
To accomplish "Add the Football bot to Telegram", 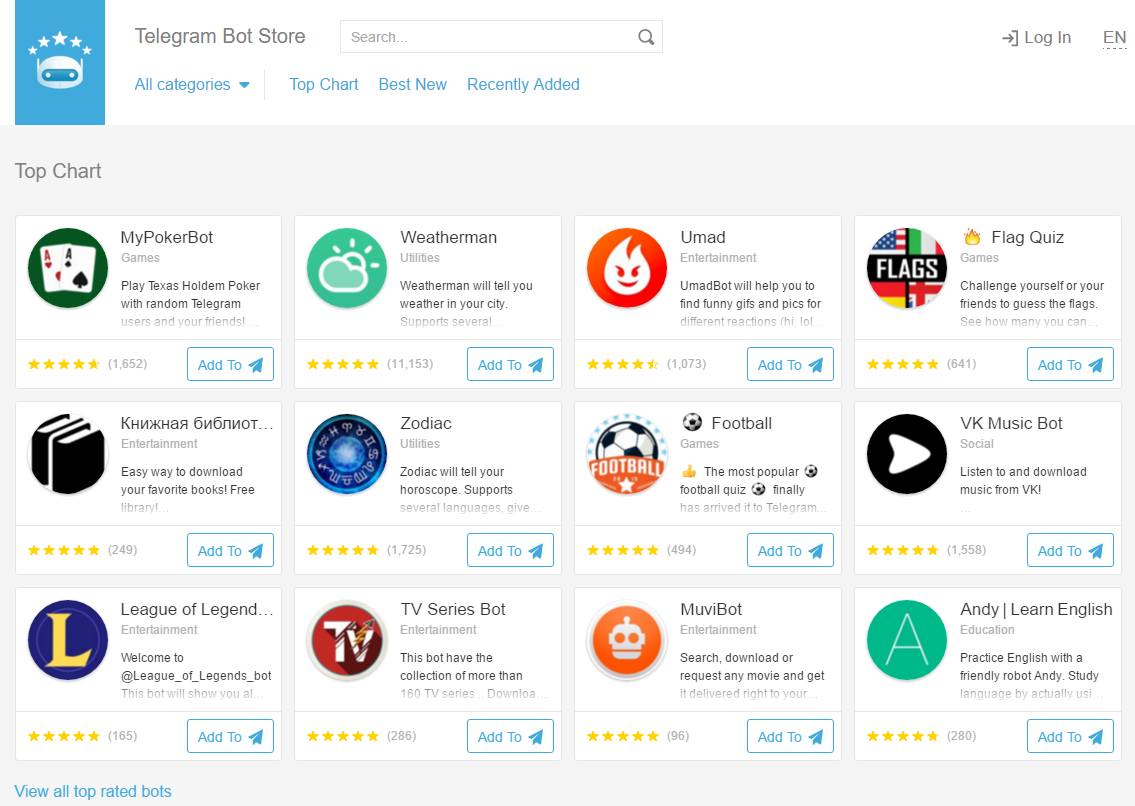I will pos(790,550).
